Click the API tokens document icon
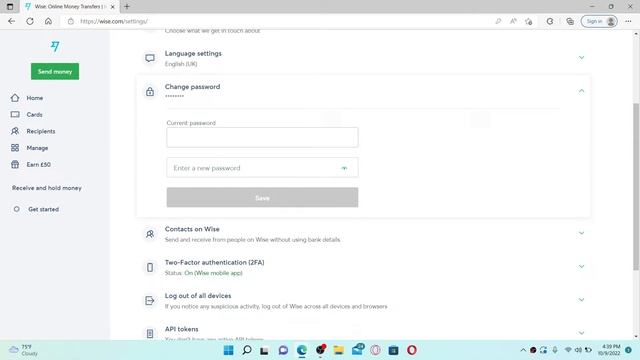 150,334
